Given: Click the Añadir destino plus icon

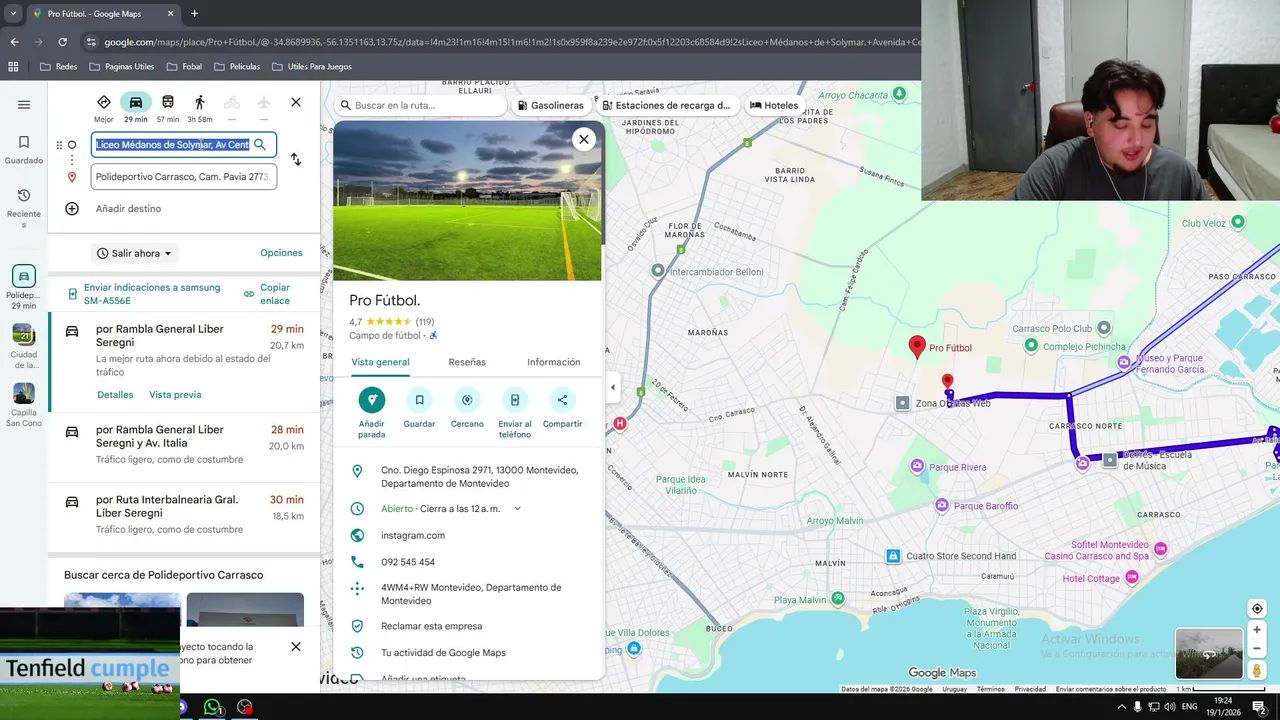Looking at the screenshot, I should pyautogui.click(x=72, y=209).
